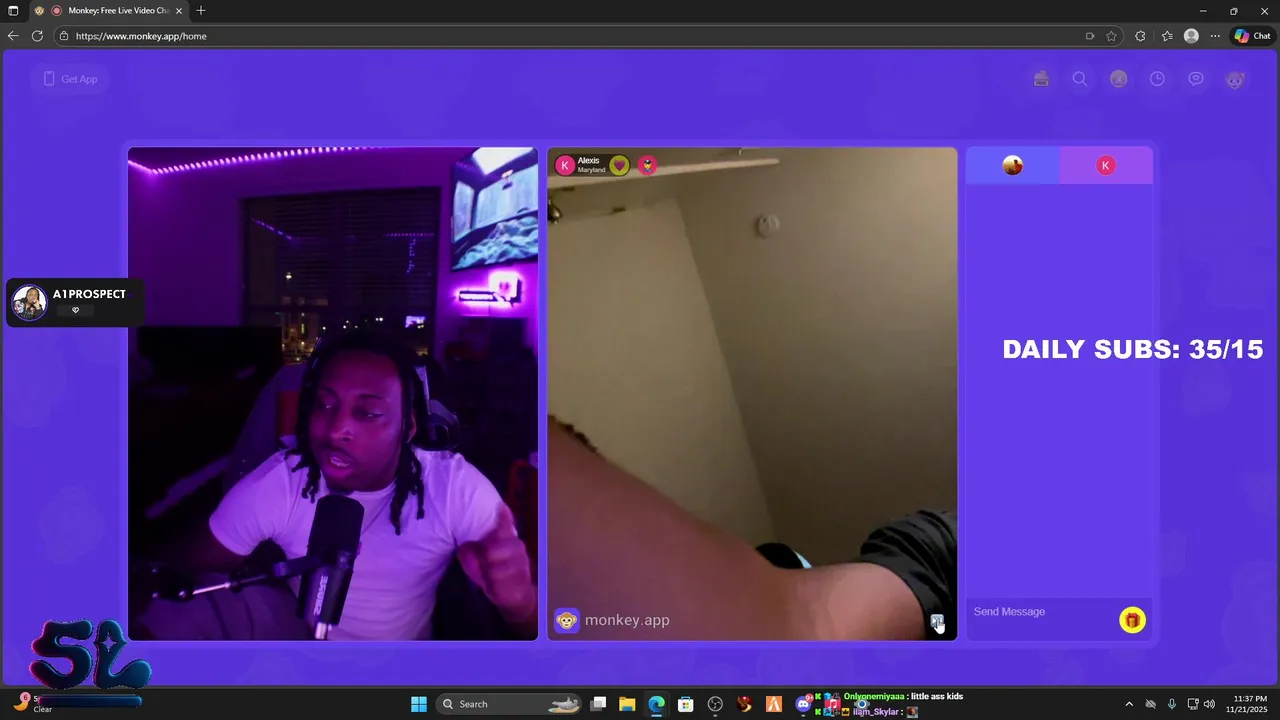Open Microsoft Edge from the taskbar

point(656,704)
